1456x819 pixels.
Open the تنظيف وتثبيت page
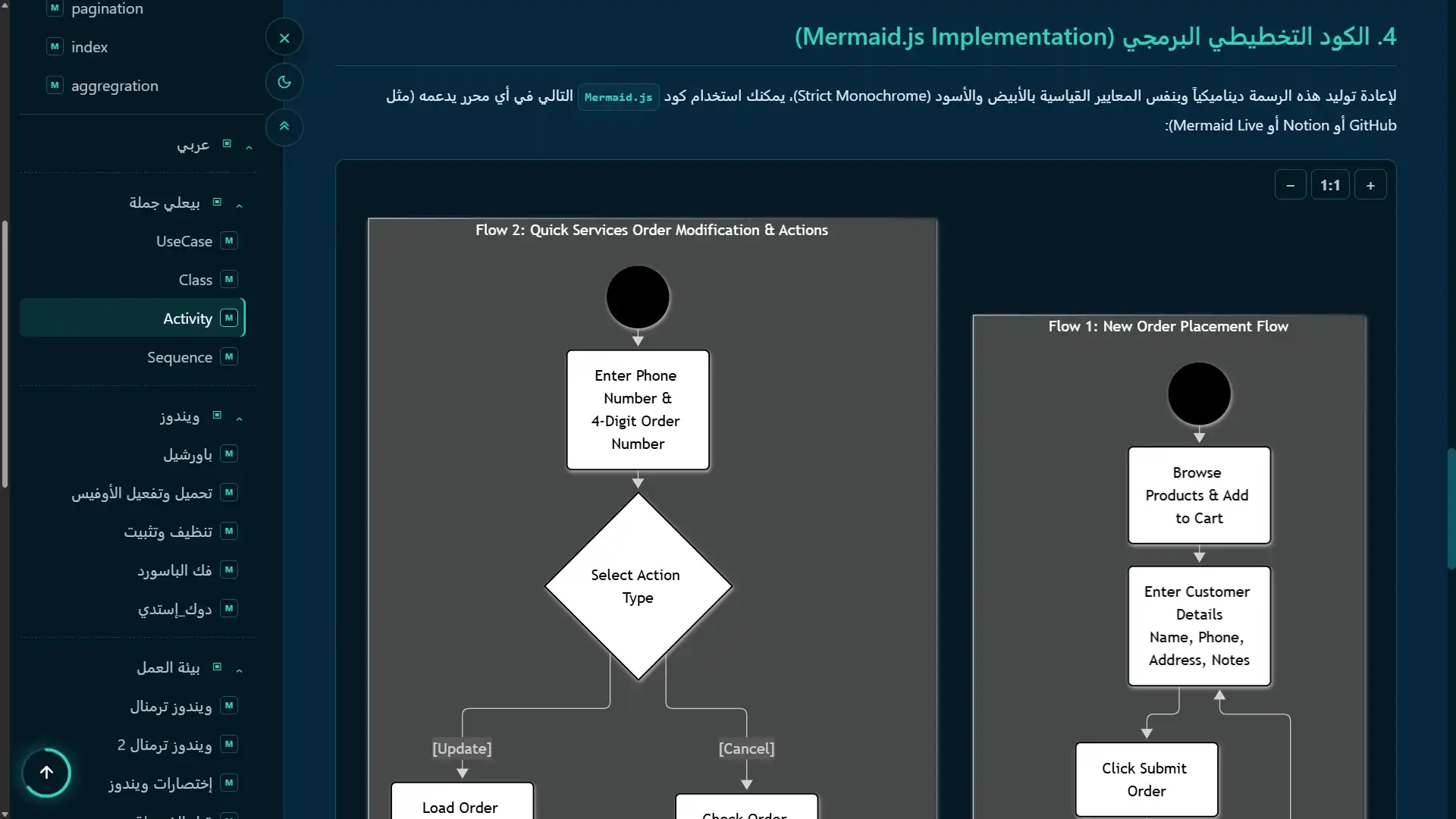[168, 532]
